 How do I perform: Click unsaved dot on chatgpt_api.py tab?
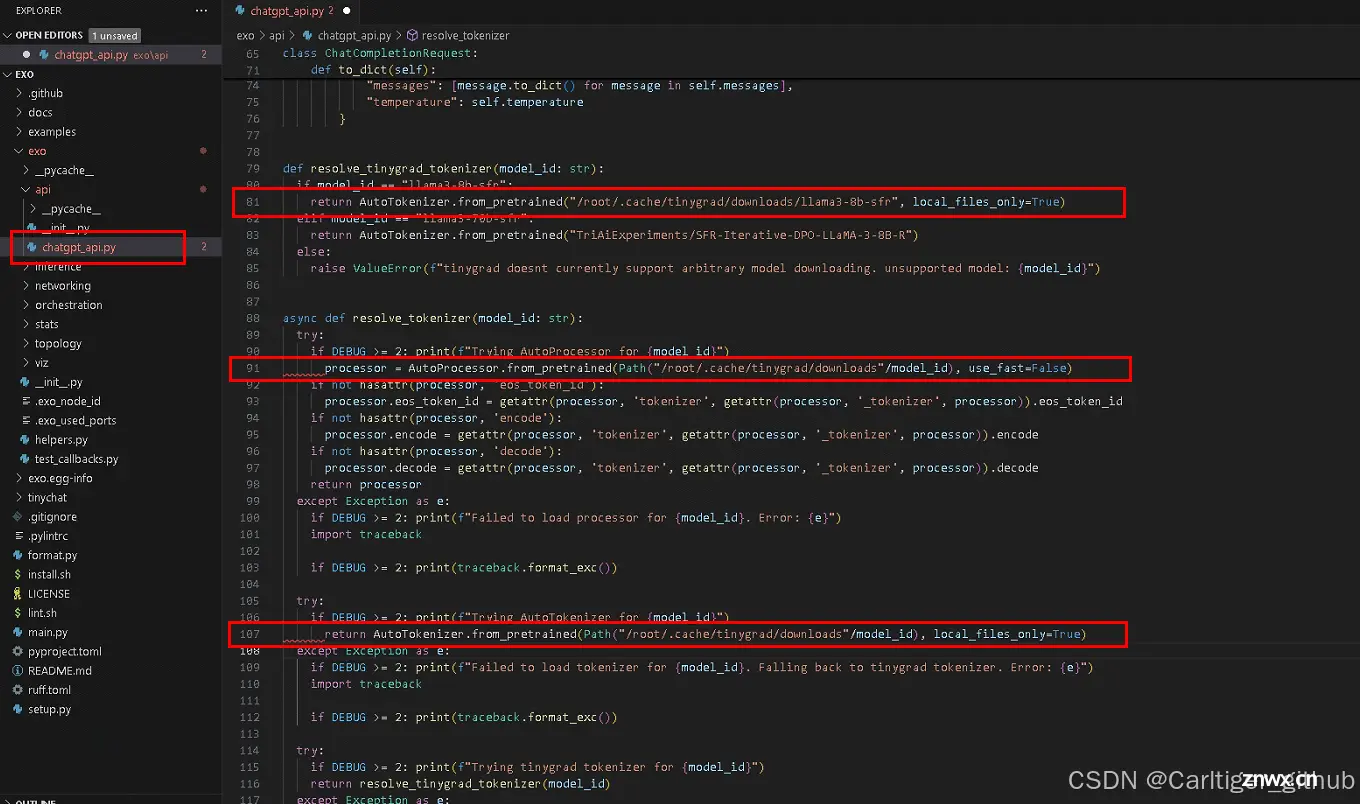pyautogui.click(x=347, y=11)
